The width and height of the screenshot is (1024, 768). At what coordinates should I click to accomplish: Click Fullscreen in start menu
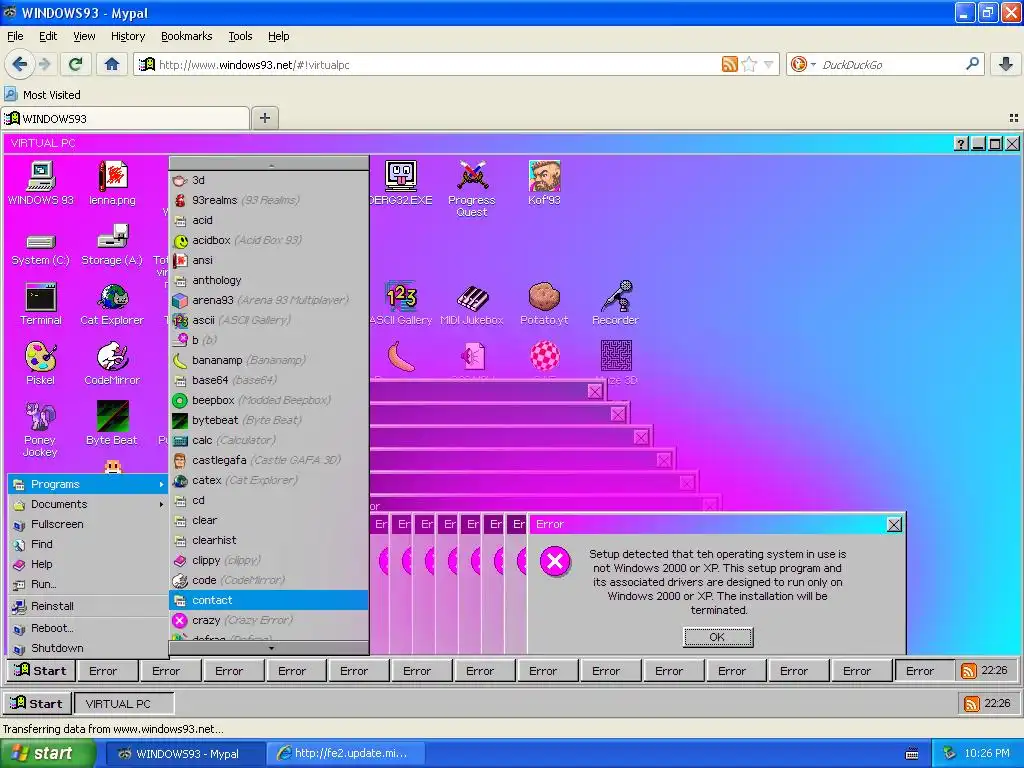88,524
